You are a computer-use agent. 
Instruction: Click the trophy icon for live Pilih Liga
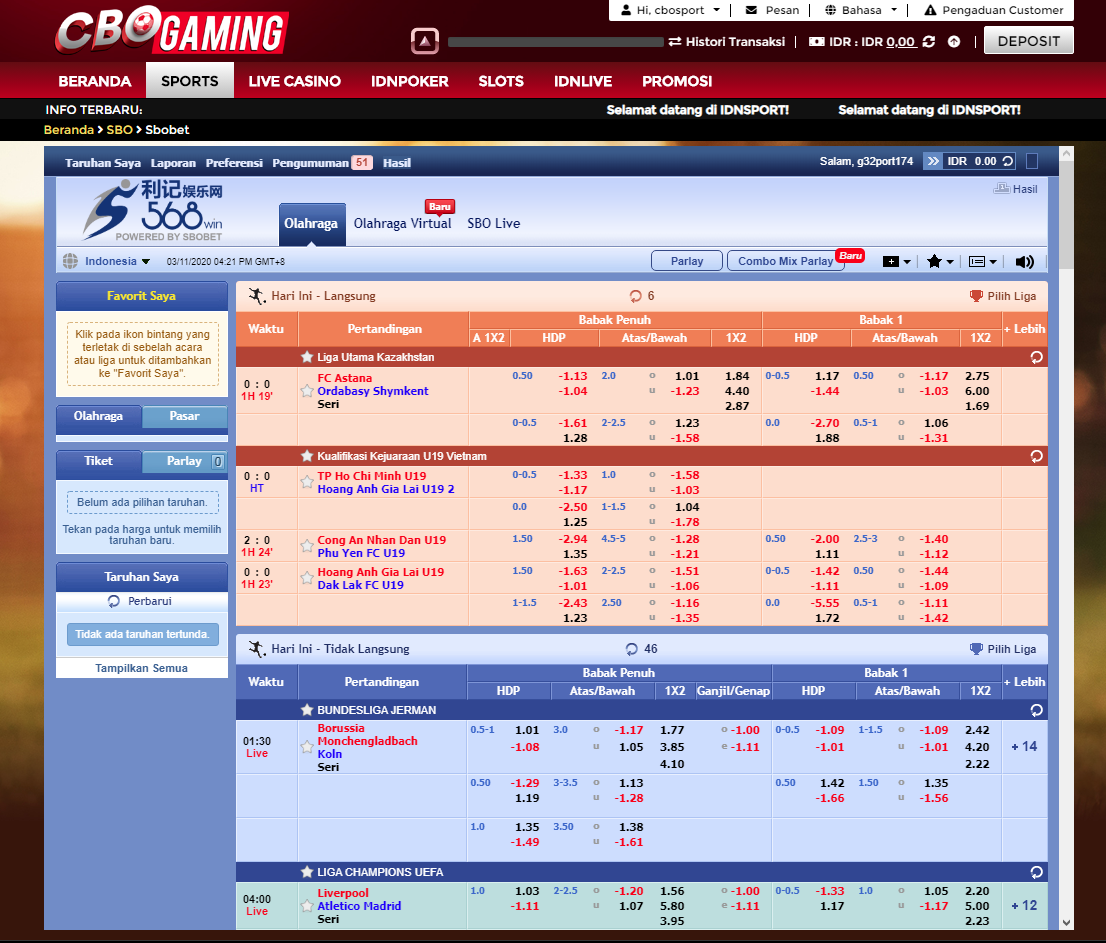click(976, 296)
